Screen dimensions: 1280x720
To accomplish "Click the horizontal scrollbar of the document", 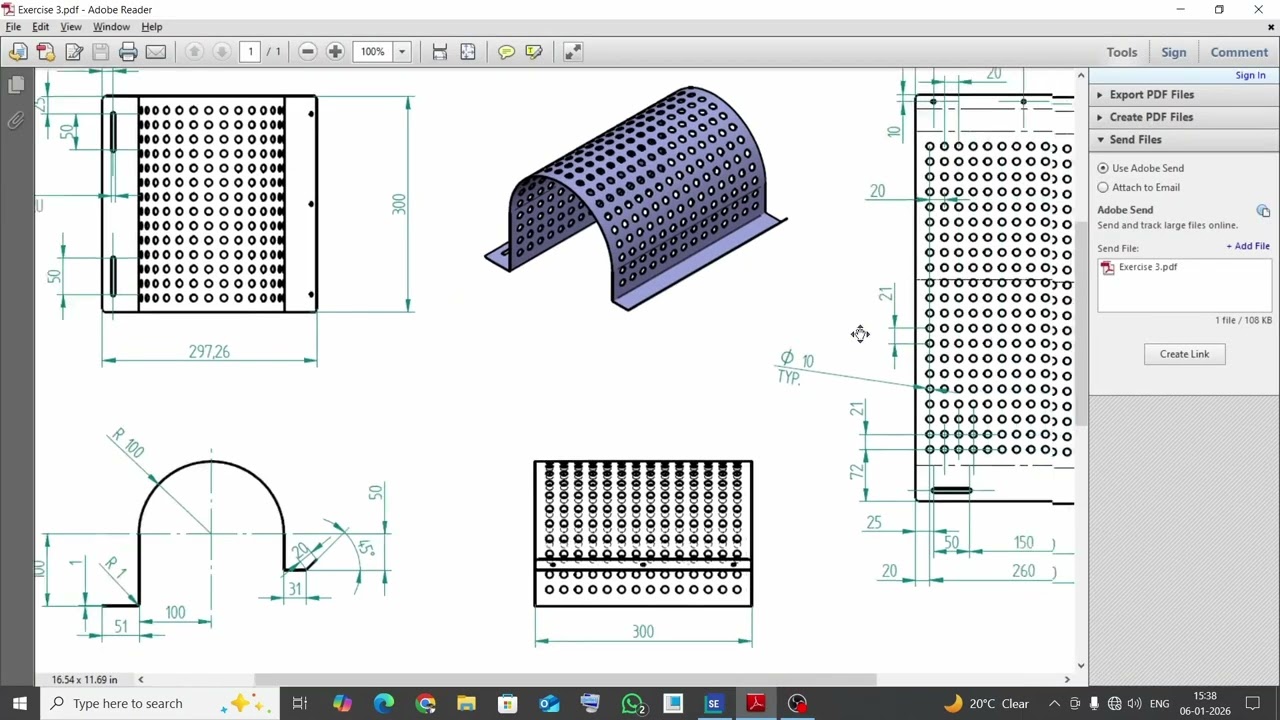I will [565, 680].
